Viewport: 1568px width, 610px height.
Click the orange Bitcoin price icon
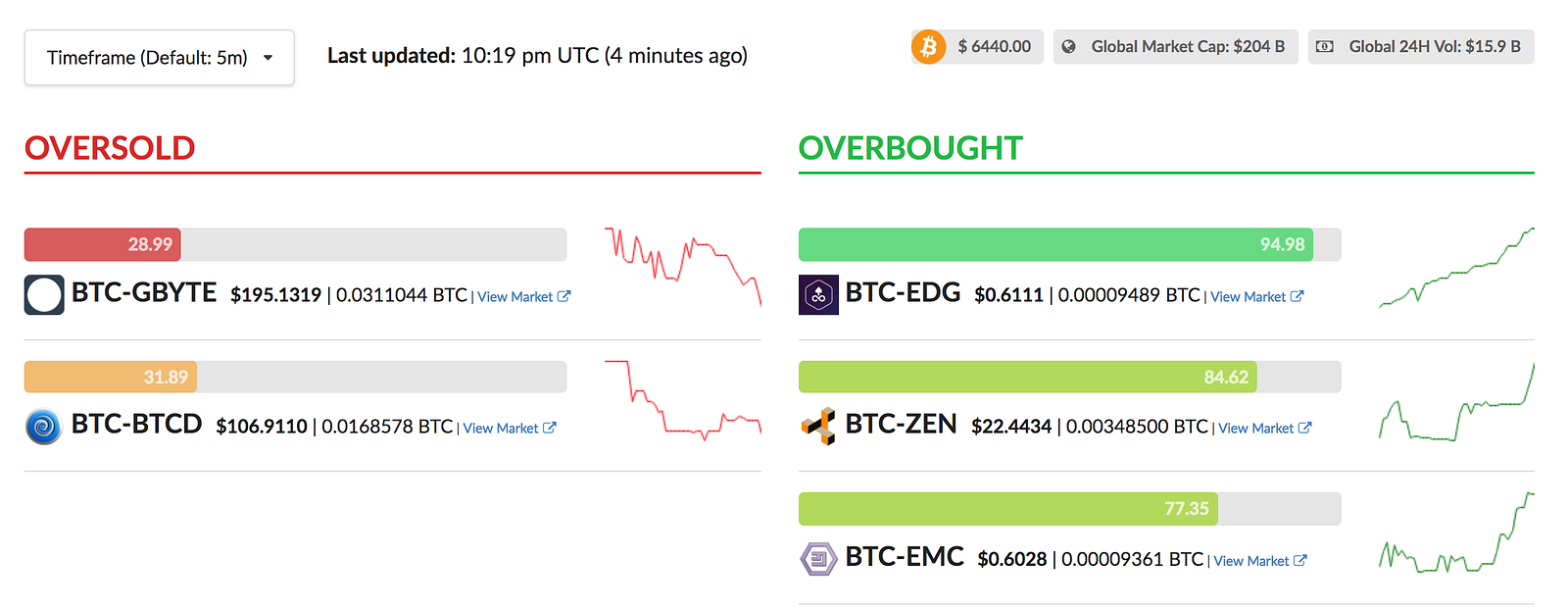pyautogui.click(x=928, y=46)
